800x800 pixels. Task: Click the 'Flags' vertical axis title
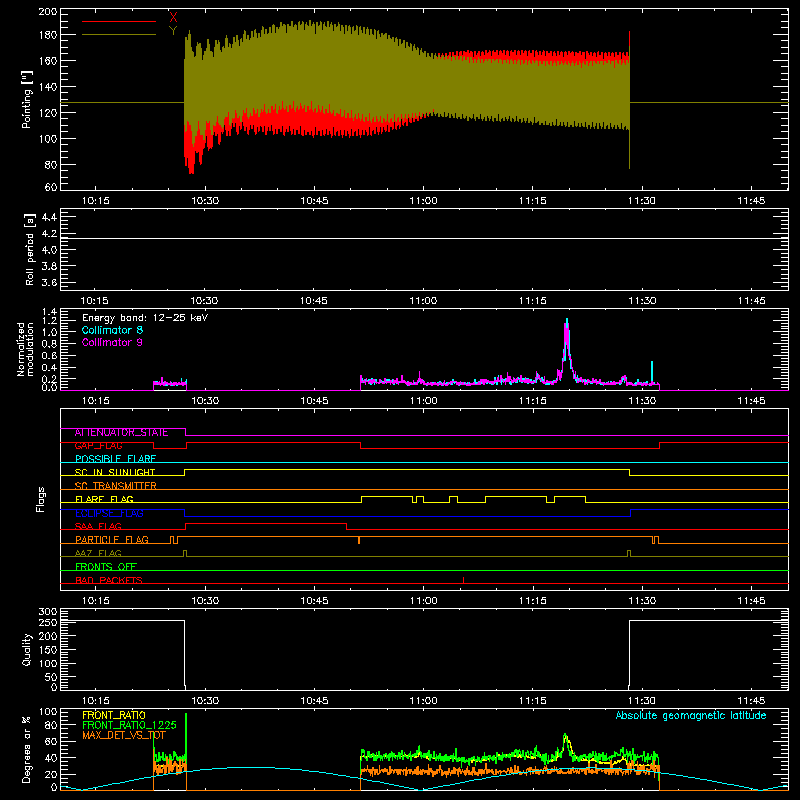pyautogui.click(x=41, y=499)
